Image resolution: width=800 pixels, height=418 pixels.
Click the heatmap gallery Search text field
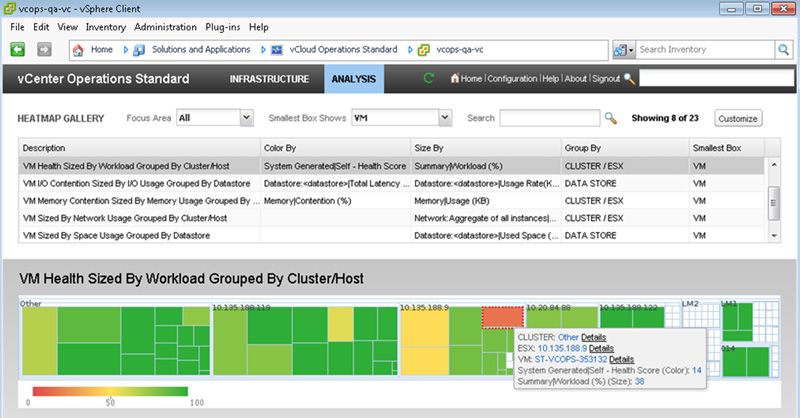pos(549,118)
